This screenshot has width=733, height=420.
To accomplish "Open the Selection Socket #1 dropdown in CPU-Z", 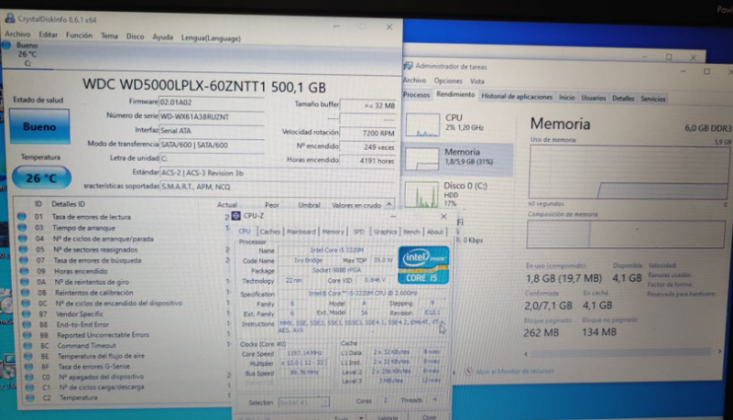I will click(304, 402).
